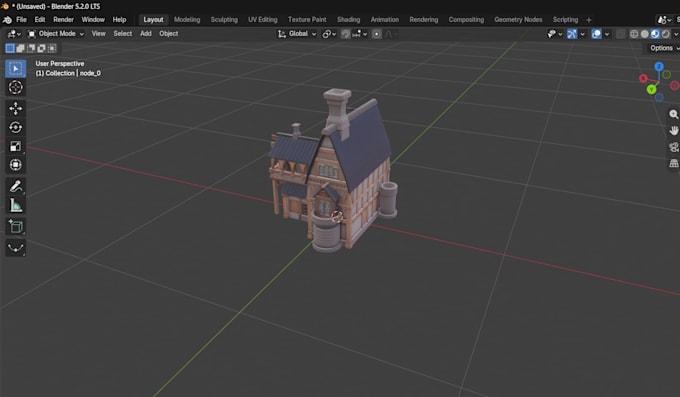680x397 pixels.
Task: Select the Select Box tool
Action: tap(16, 69)
